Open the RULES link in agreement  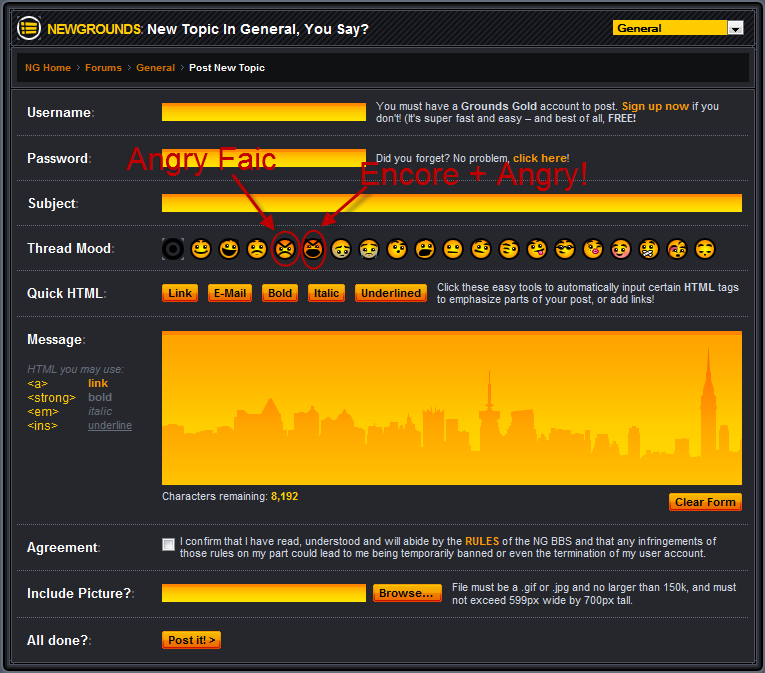482,541
